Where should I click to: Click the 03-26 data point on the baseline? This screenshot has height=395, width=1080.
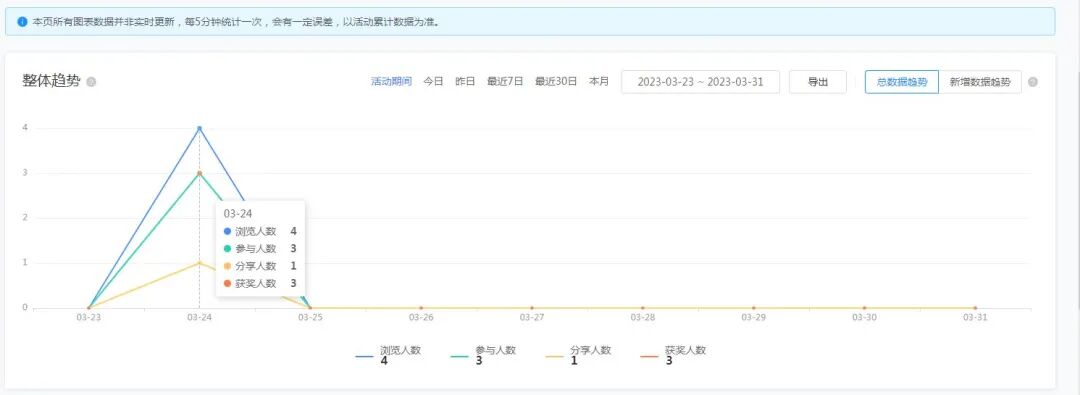(421, 308)
